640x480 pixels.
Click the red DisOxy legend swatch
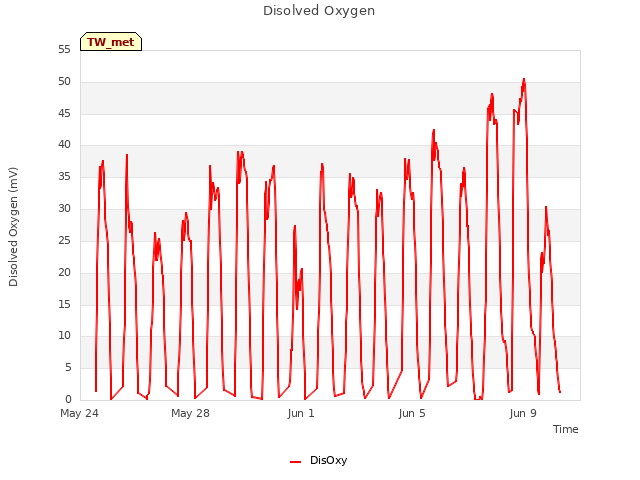pos(295,462)
